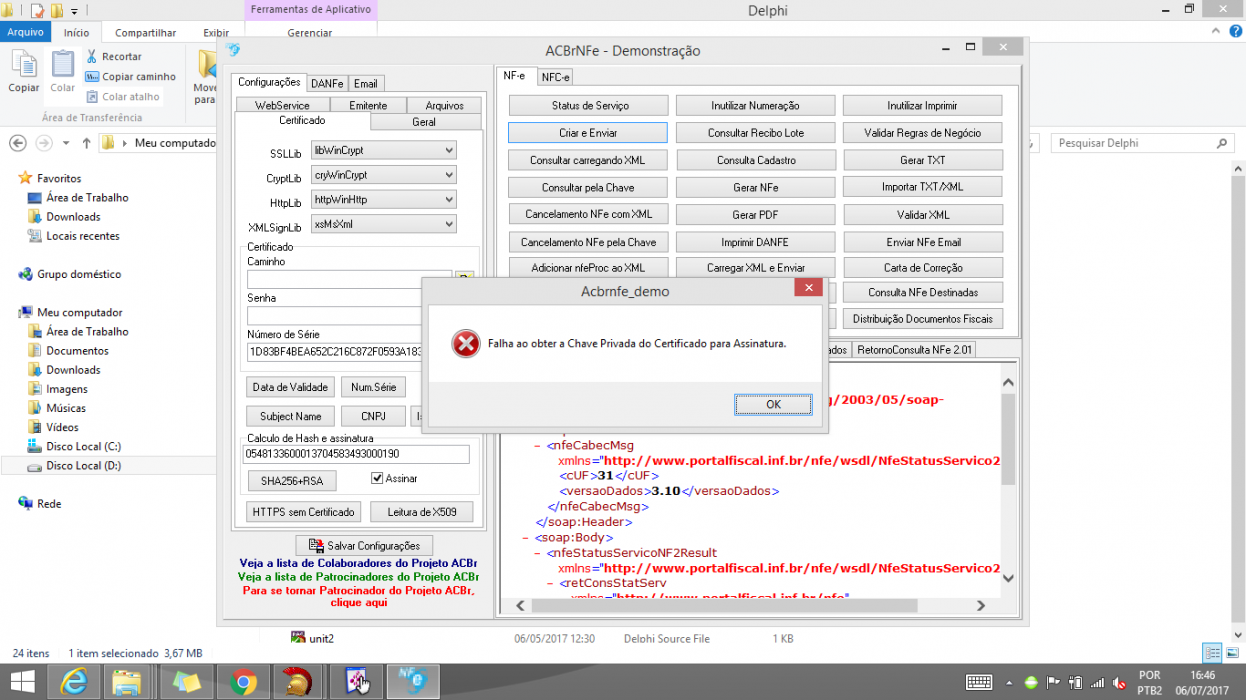Click the Número de Série field
This screenshot has width=1246, height=700.
click(335, 352)
